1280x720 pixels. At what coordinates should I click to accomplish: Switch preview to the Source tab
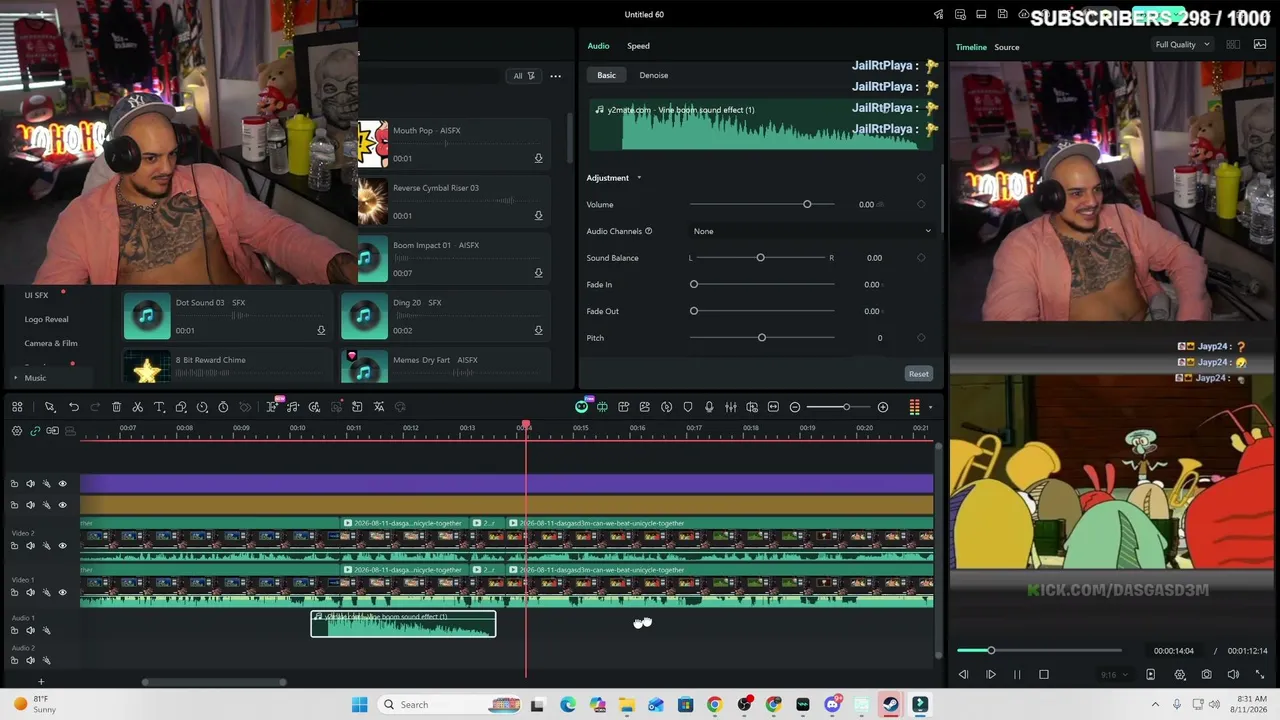pyautogui.click(x=1007, y=47)
